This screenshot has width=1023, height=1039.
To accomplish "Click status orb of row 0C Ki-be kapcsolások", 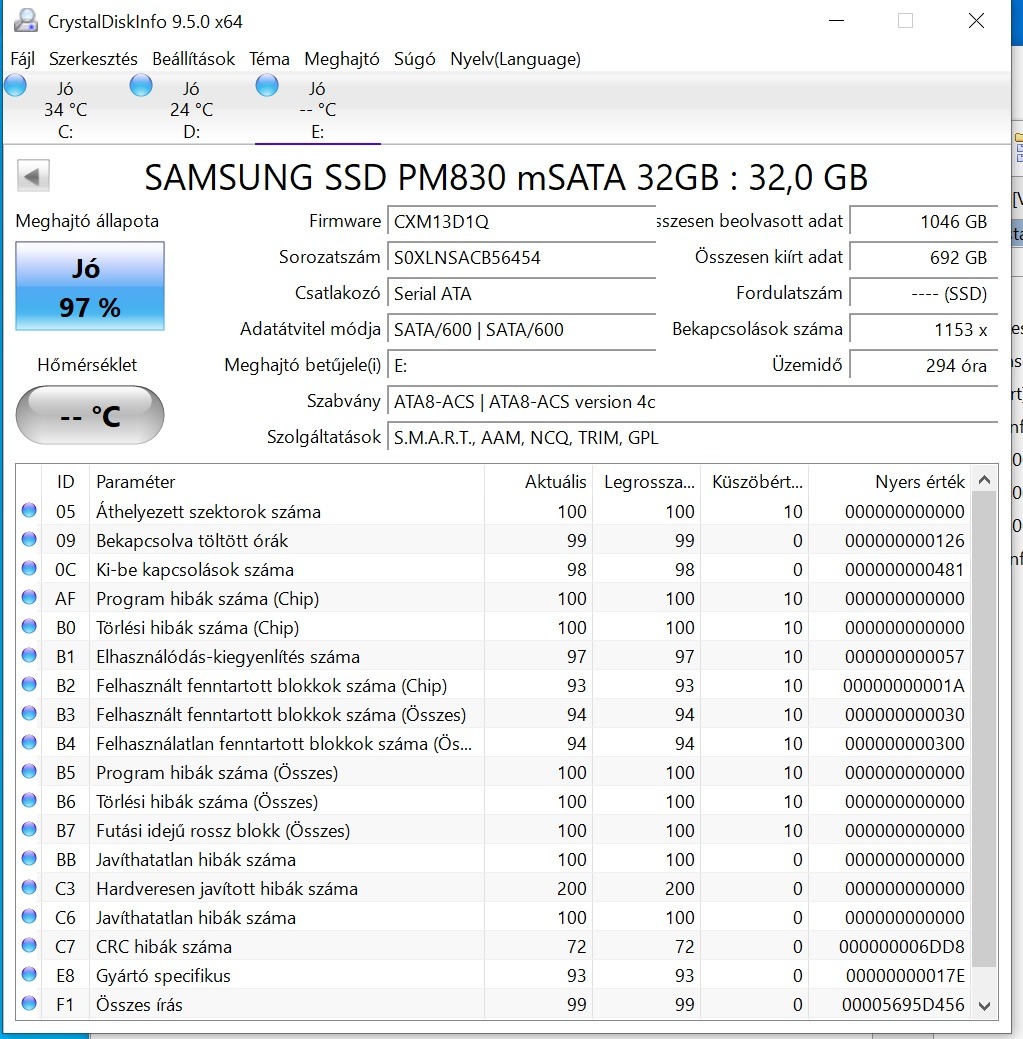I will click(x=29, y=569).
